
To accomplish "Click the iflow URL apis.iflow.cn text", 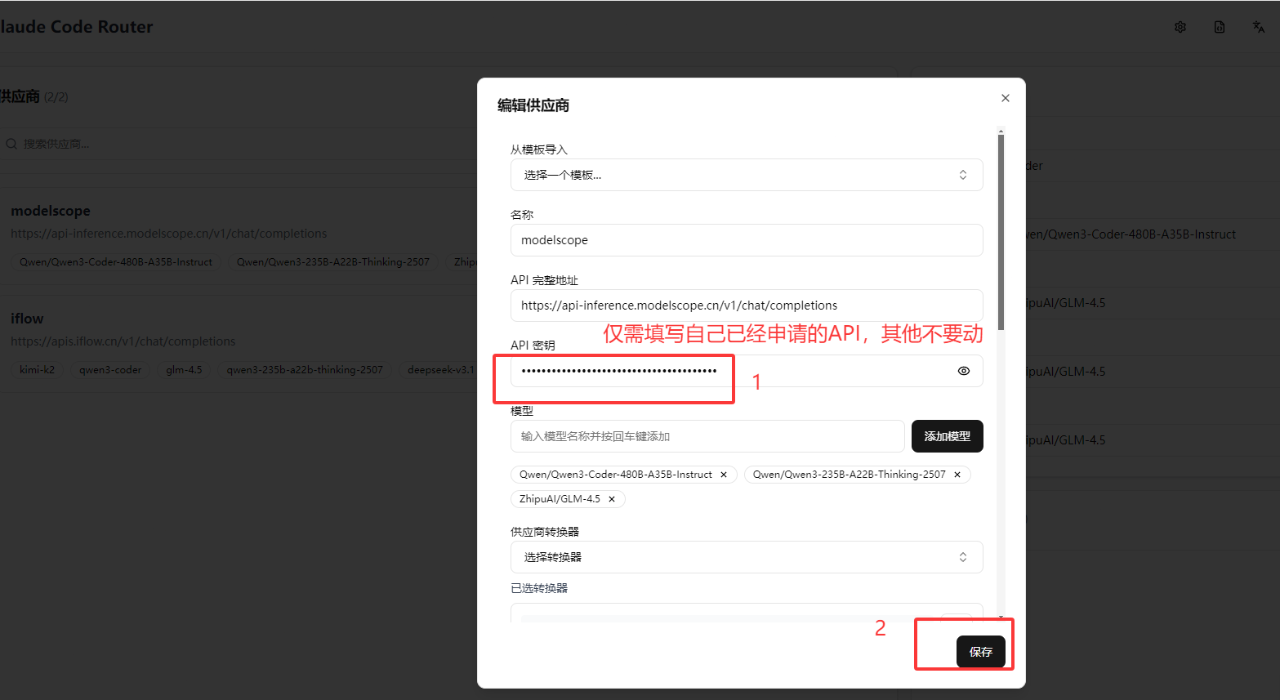I will pyautogui.click(x=123, y=341).
